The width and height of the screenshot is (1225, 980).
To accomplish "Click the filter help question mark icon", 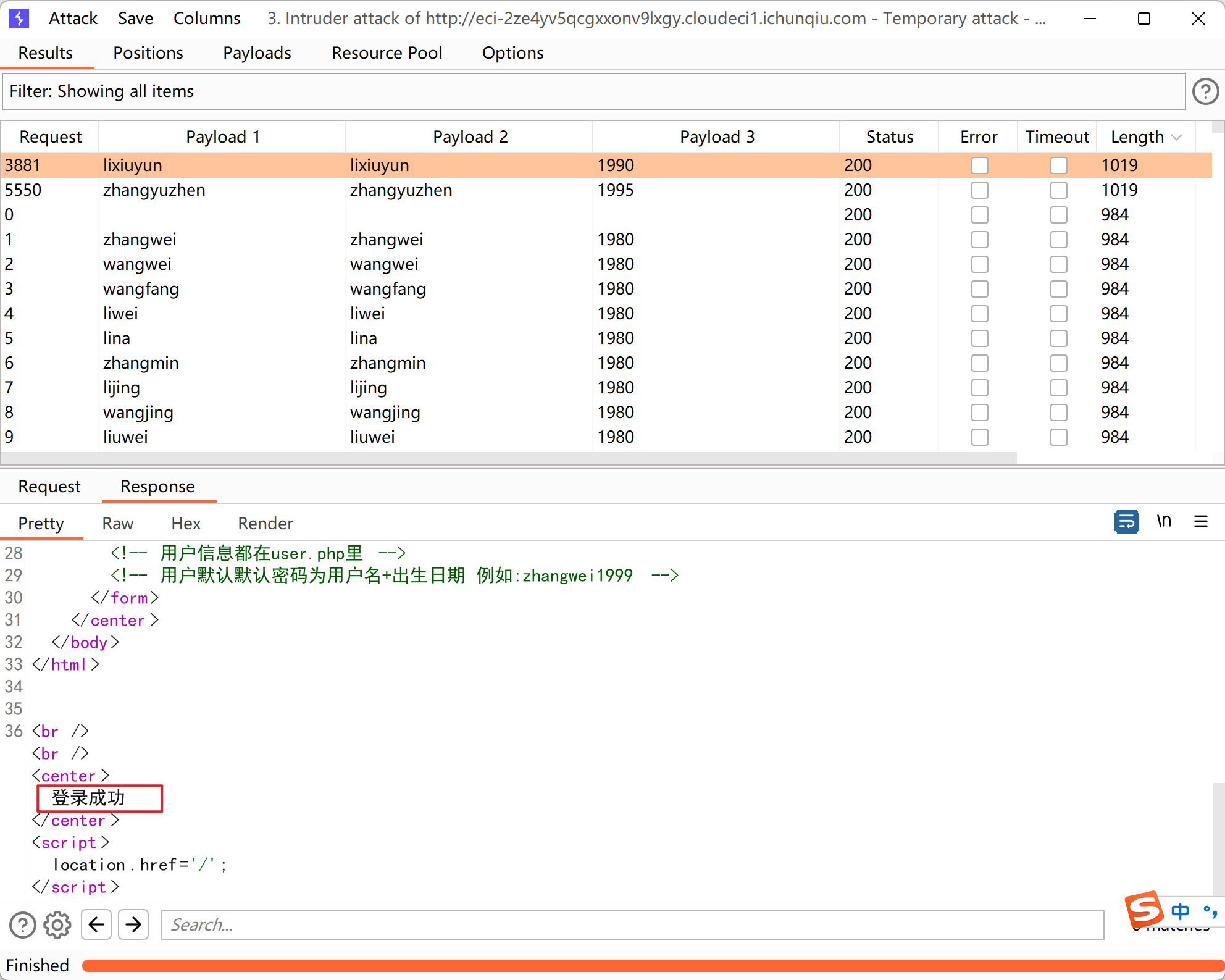I will (1205, 92).
